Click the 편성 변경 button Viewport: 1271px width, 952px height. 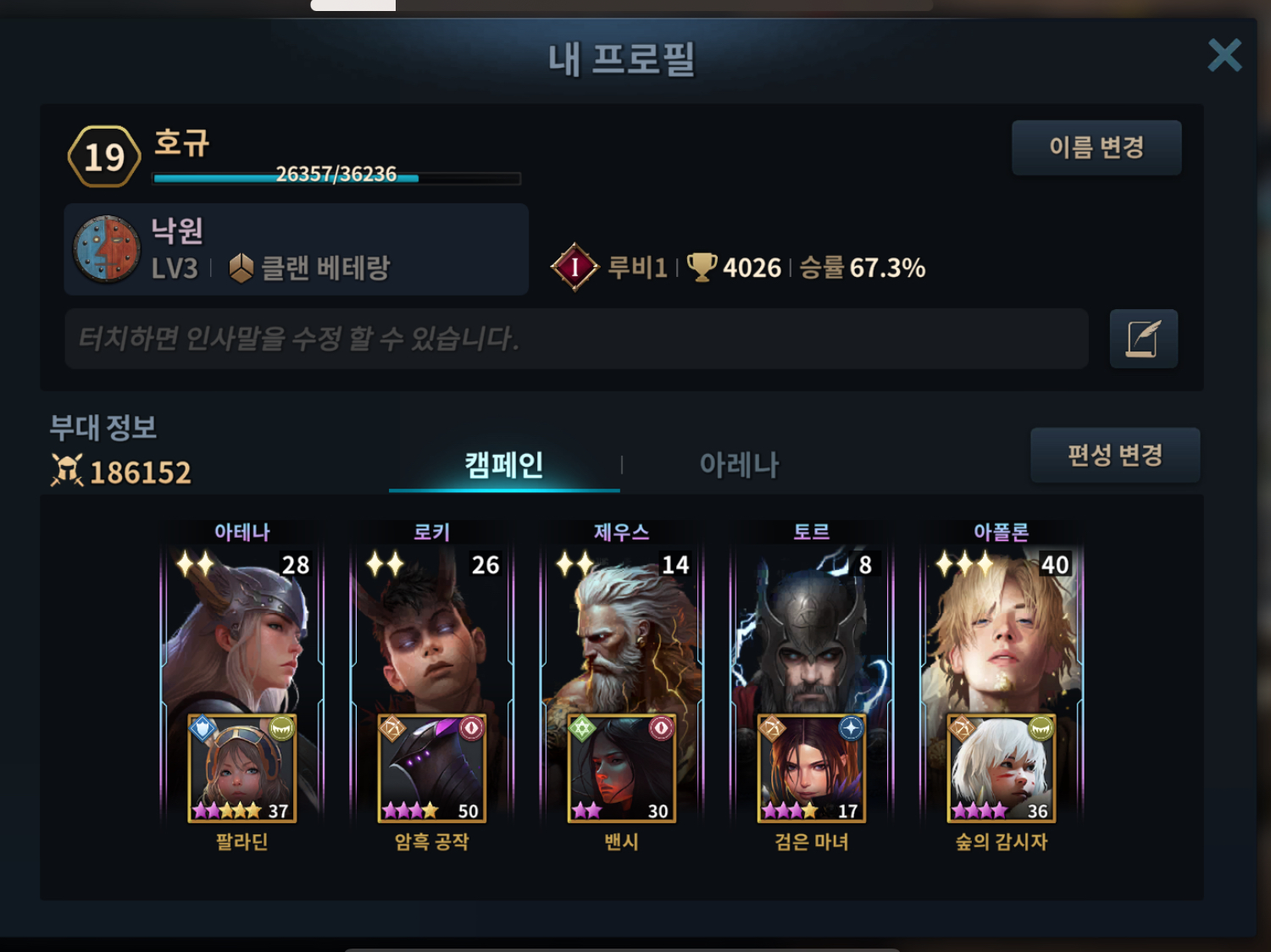tap(1115, 455)
